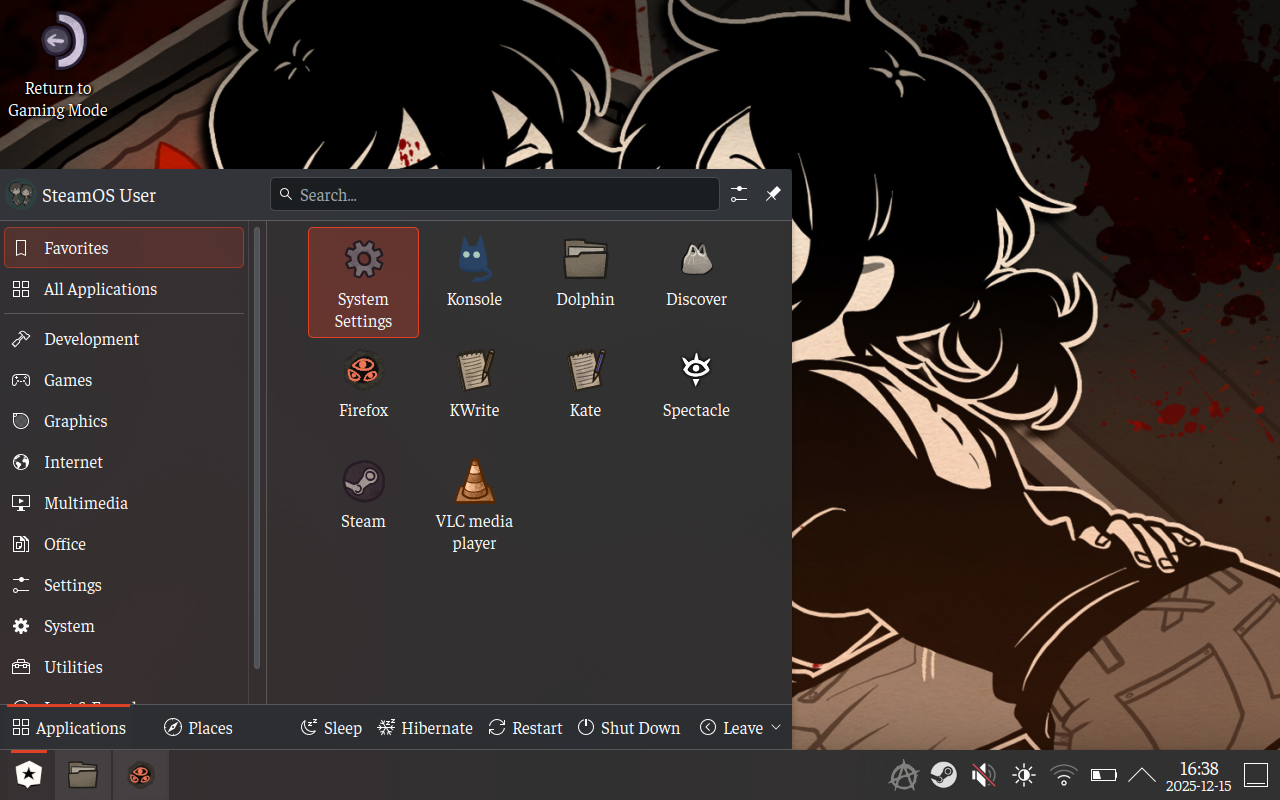Viewport: 1280px width, 800px height.
Task: Pin the launcher menu open
Action: (773, 194)
